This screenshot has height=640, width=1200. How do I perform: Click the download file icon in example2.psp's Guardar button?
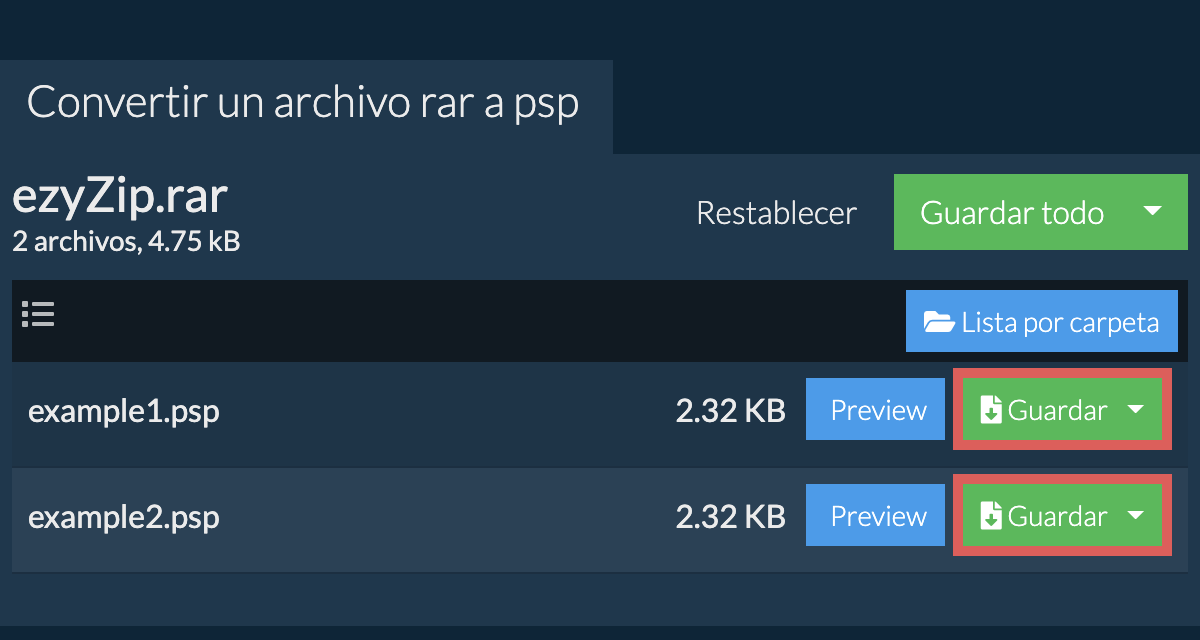[x=990, y=517]
